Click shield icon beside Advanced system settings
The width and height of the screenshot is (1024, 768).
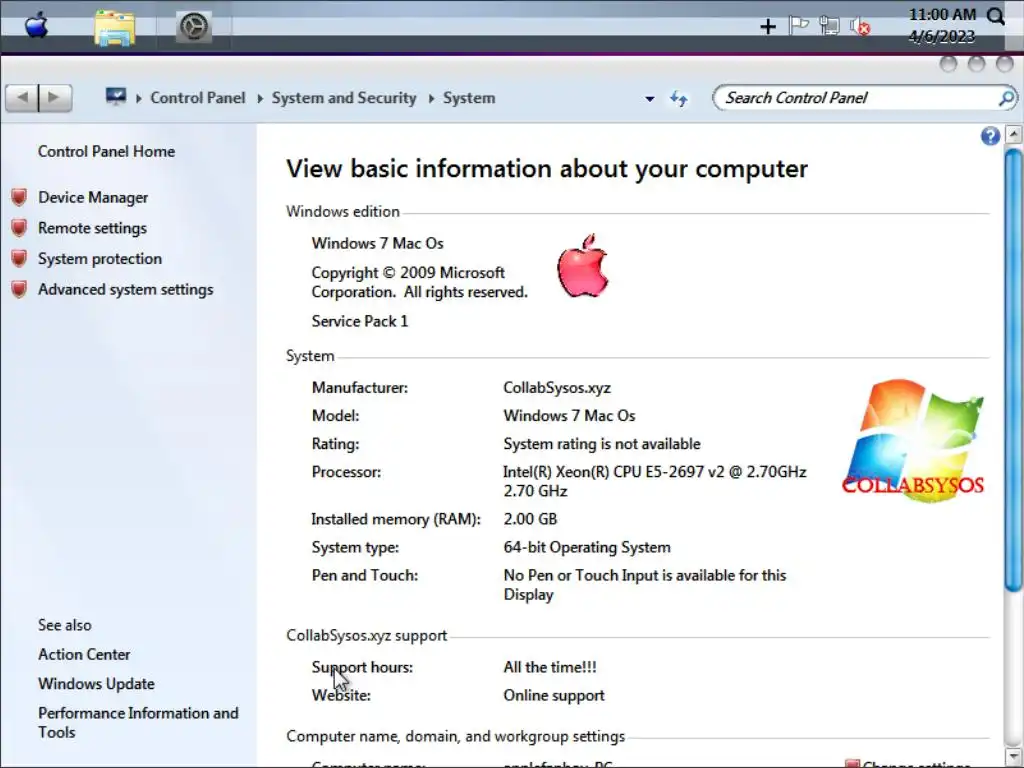[20, 289]
